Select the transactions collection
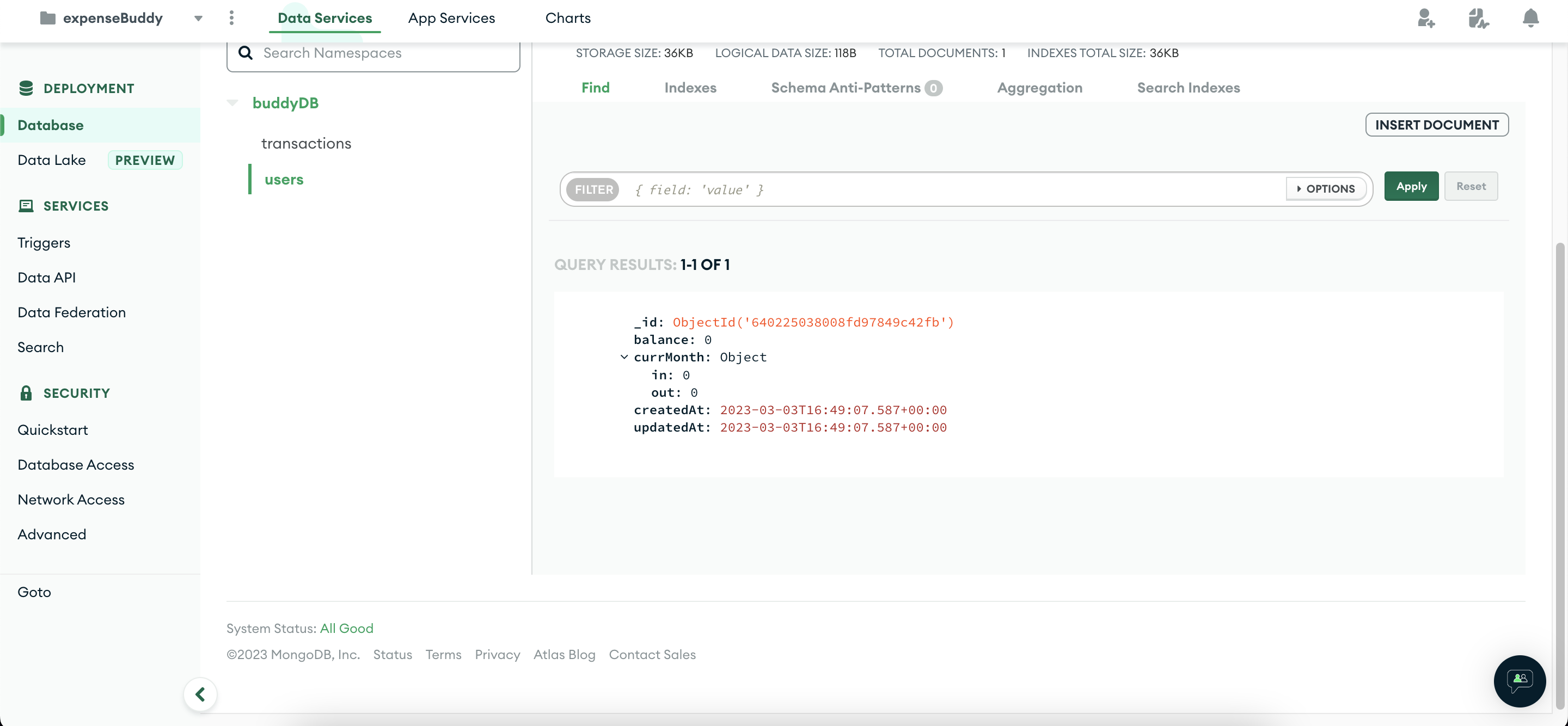This screenshot has height=726, width=1568. 306,143
